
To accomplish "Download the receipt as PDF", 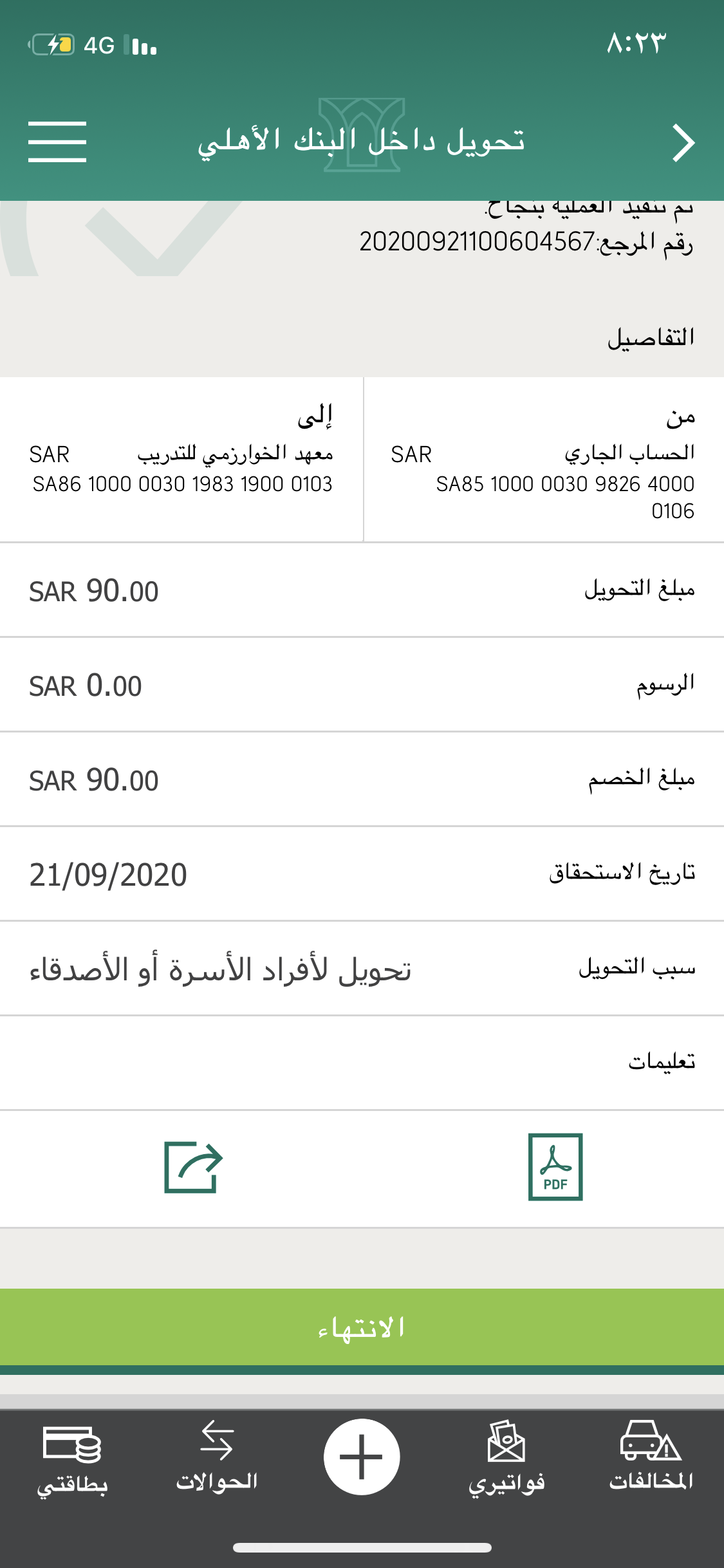I will tap(555, 1166).
